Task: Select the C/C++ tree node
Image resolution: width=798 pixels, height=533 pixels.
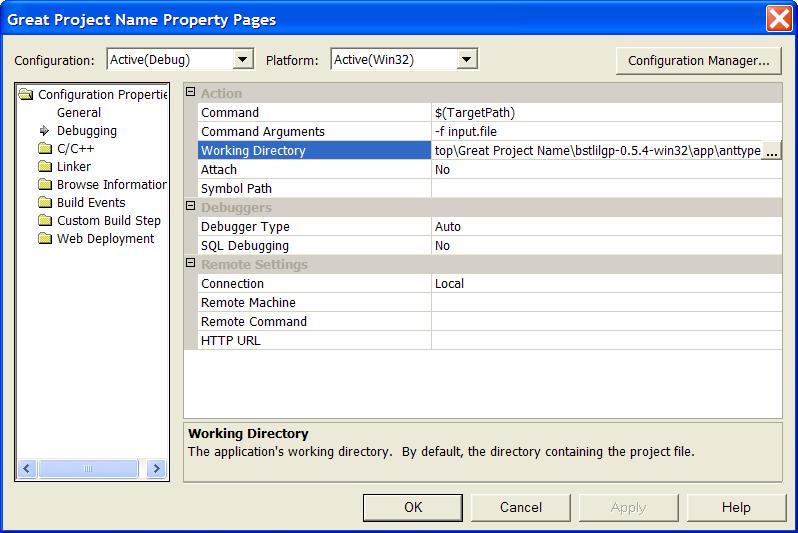Action: click(75, 149)
